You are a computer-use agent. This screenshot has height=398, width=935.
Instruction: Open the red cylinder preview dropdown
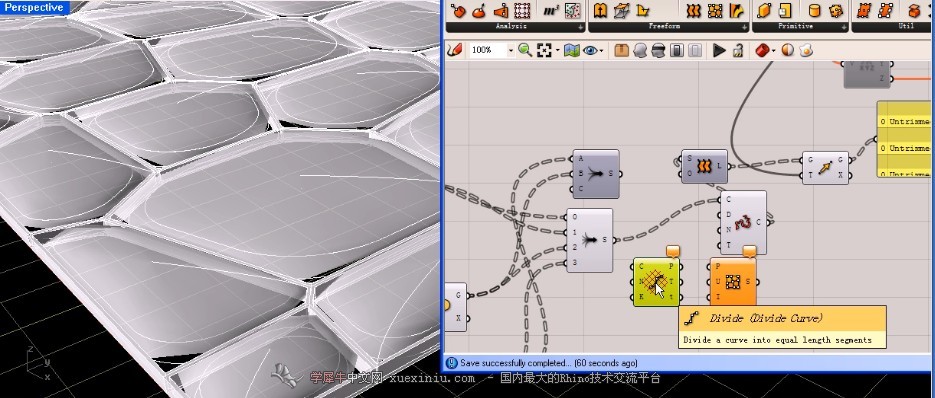[x=773, y=51]
